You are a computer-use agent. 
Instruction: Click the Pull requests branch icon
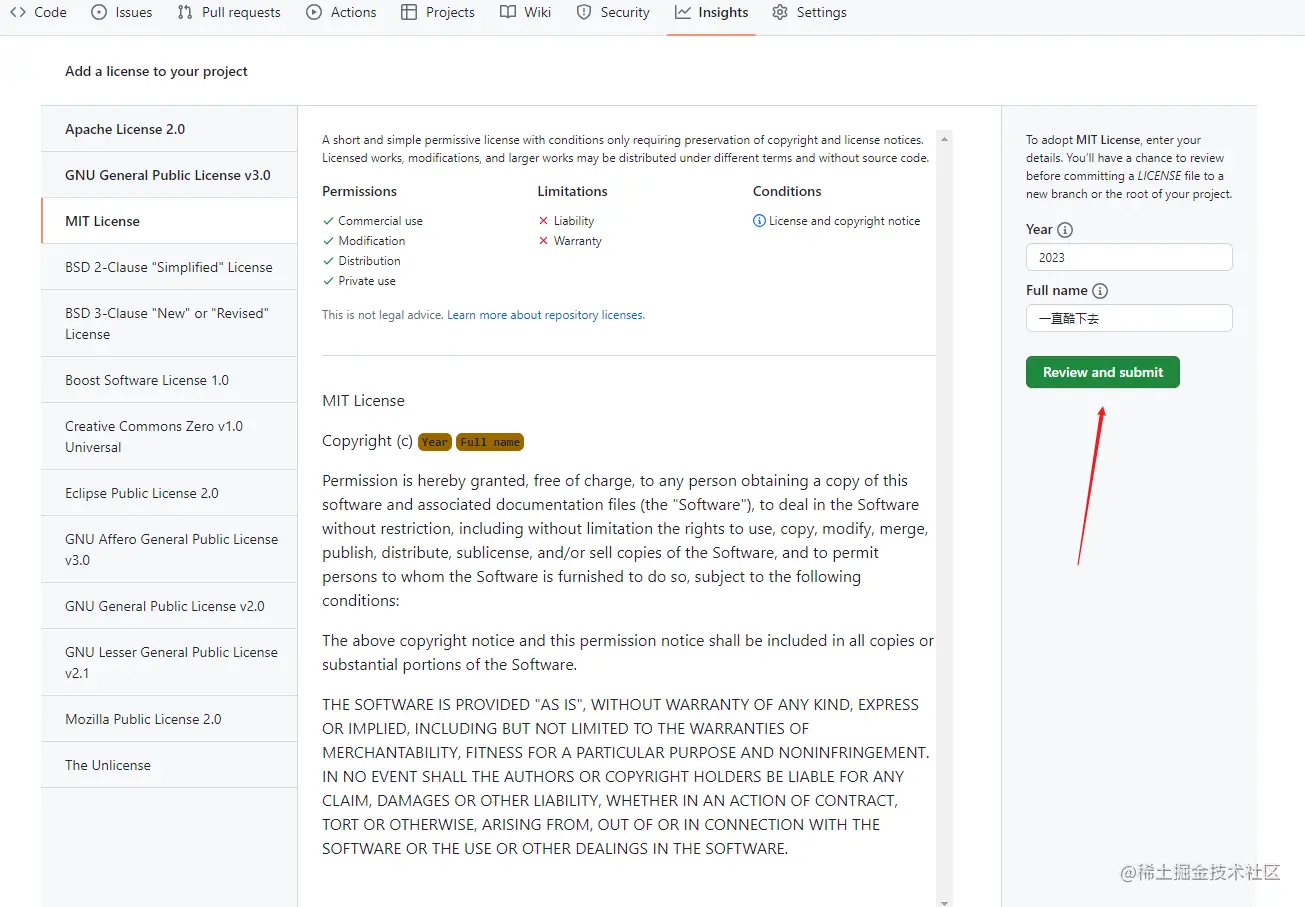(185, 12)
